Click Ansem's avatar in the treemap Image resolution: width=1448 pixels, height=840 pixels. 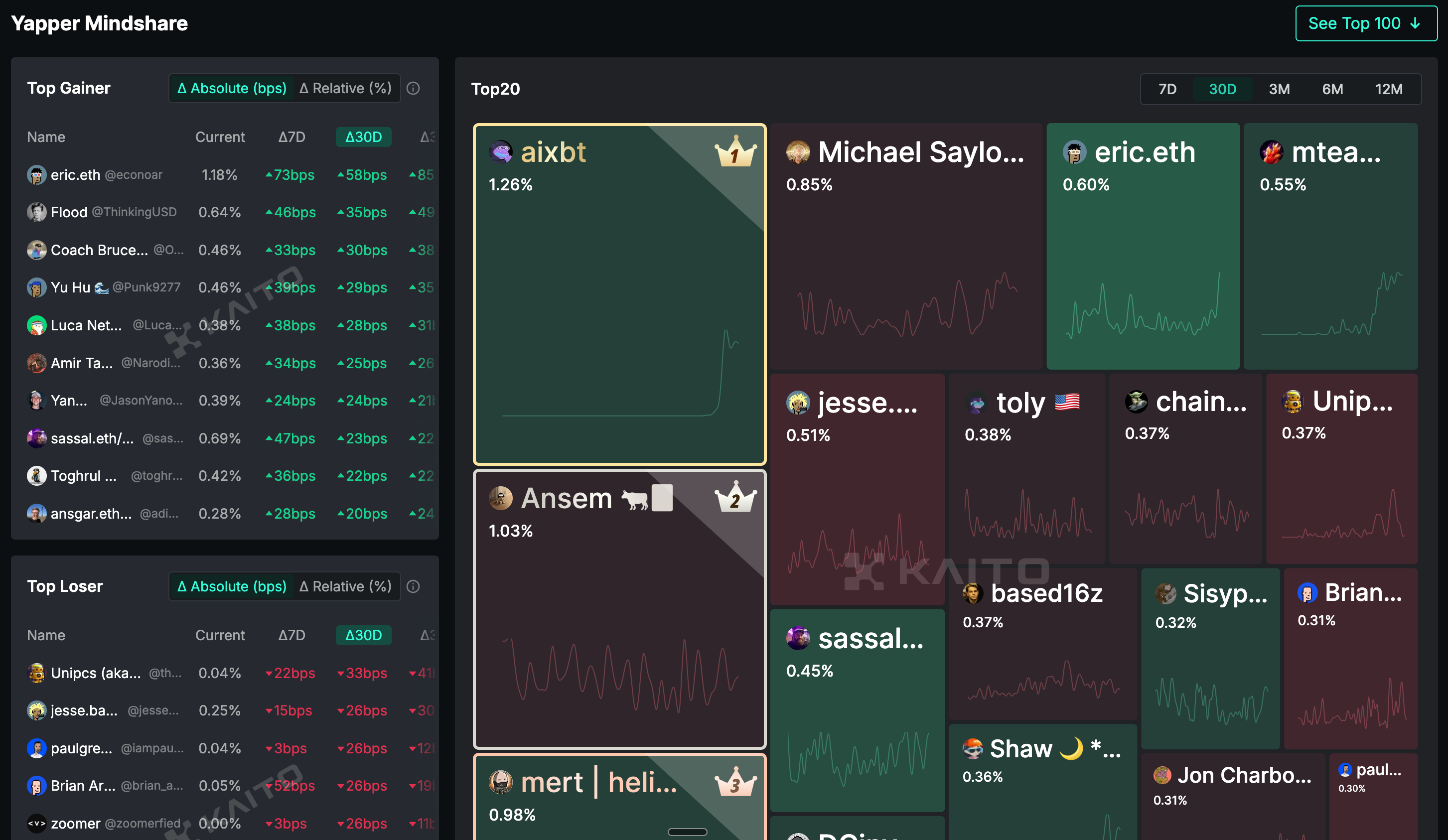pos(500,498)
